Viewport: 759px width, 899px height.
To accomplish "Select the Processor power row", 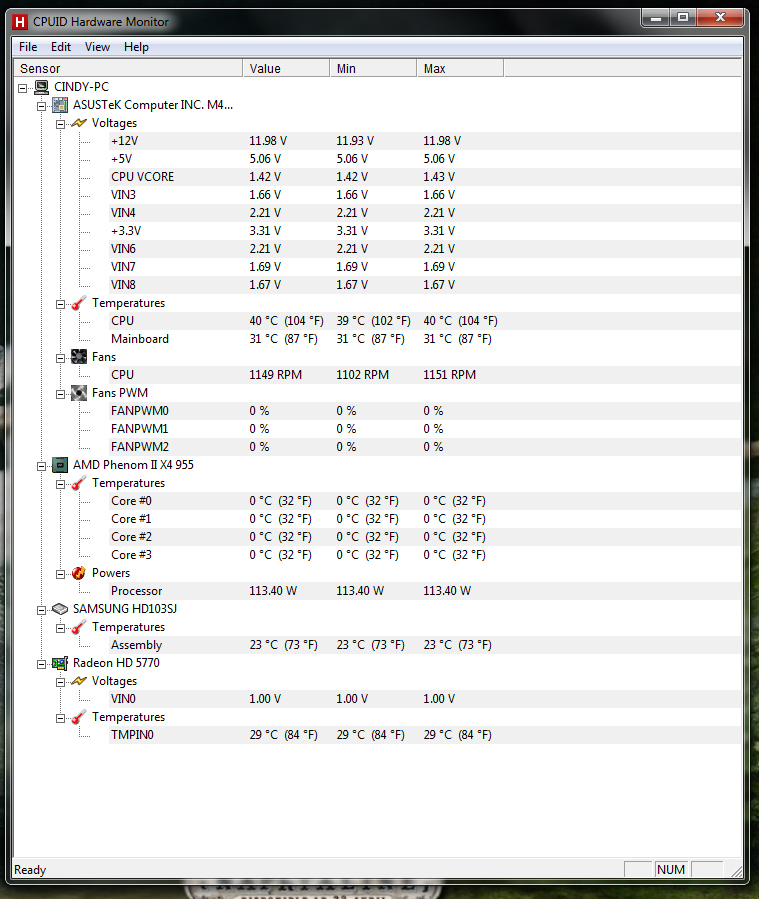I will pyautogui.click(x=136, y=591).
